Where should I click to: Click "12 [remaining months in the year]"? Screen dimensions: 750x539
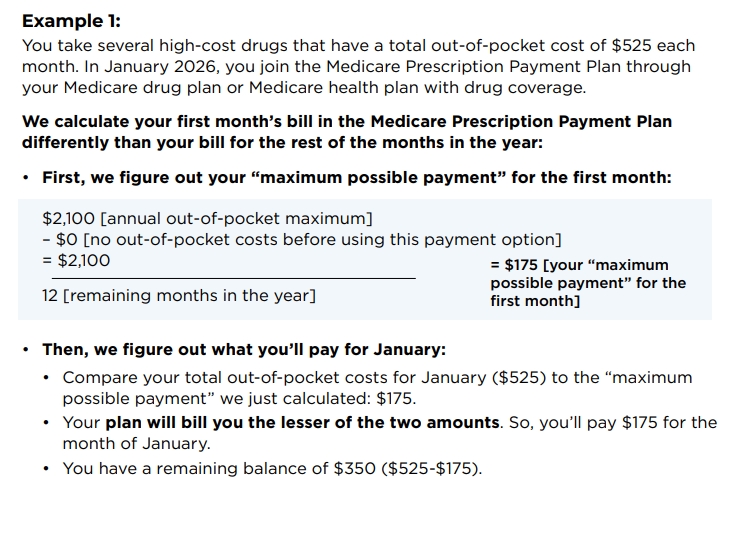[179, 295]
